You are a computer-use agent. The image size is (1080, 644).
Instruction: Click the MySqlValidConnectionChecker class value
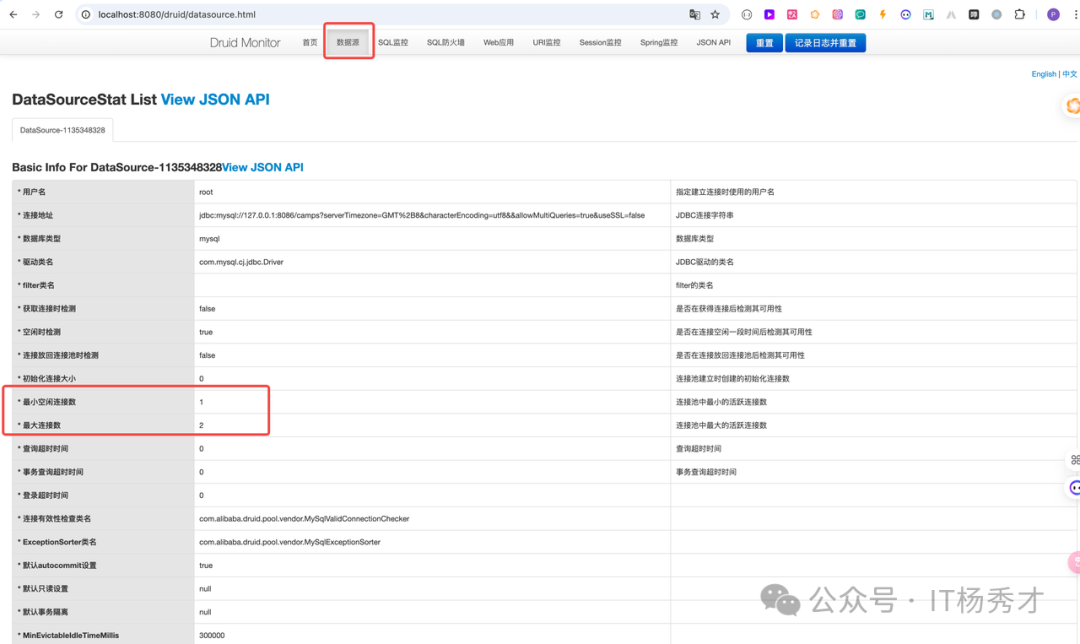point(304,519)
